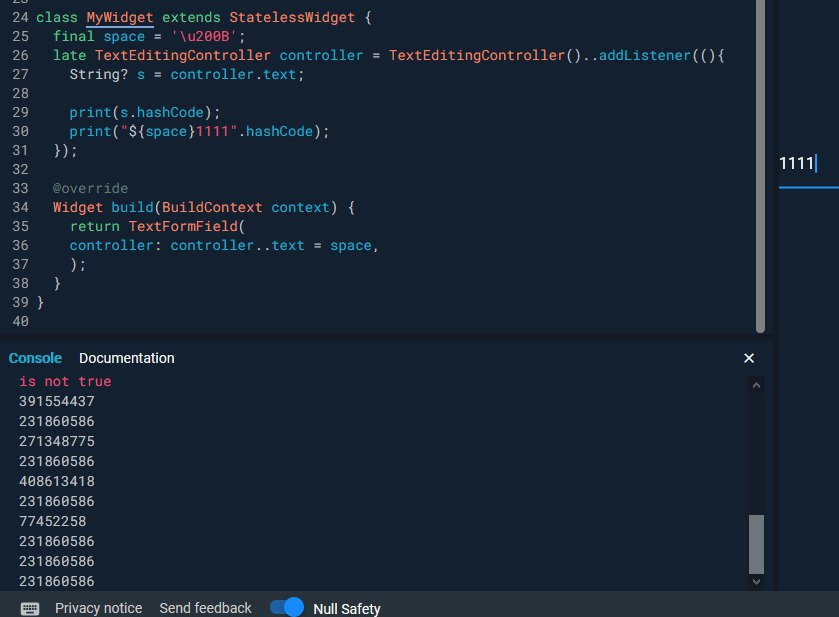Image resolution: width=839 pixels, height=617 pixels.
Task: Click the @override annotation
Action: coord(90,188)
